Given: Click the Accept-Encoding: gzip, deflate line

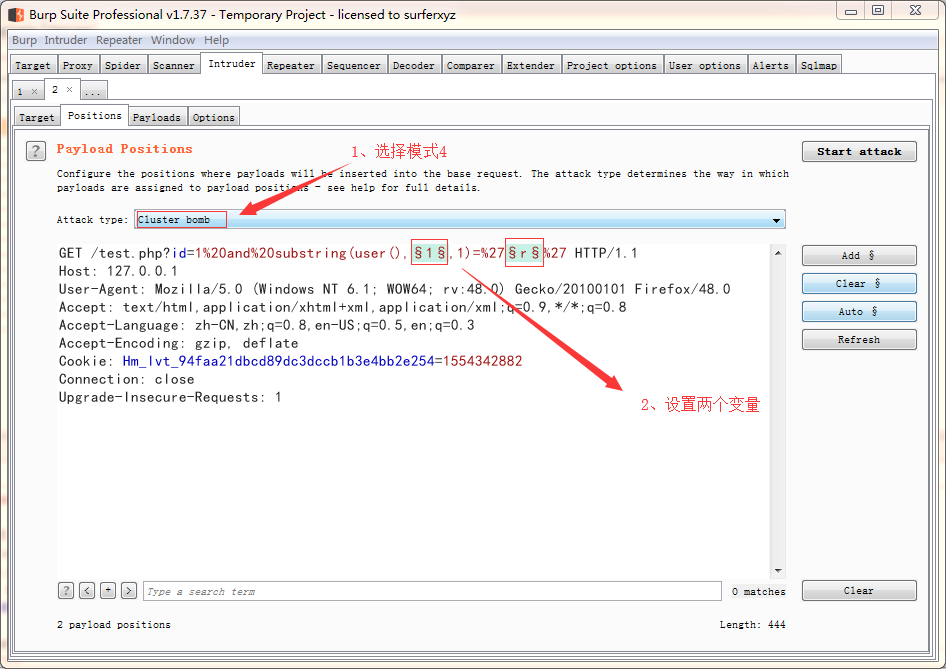Looking at the screenshot, I should tap(179, 343).
